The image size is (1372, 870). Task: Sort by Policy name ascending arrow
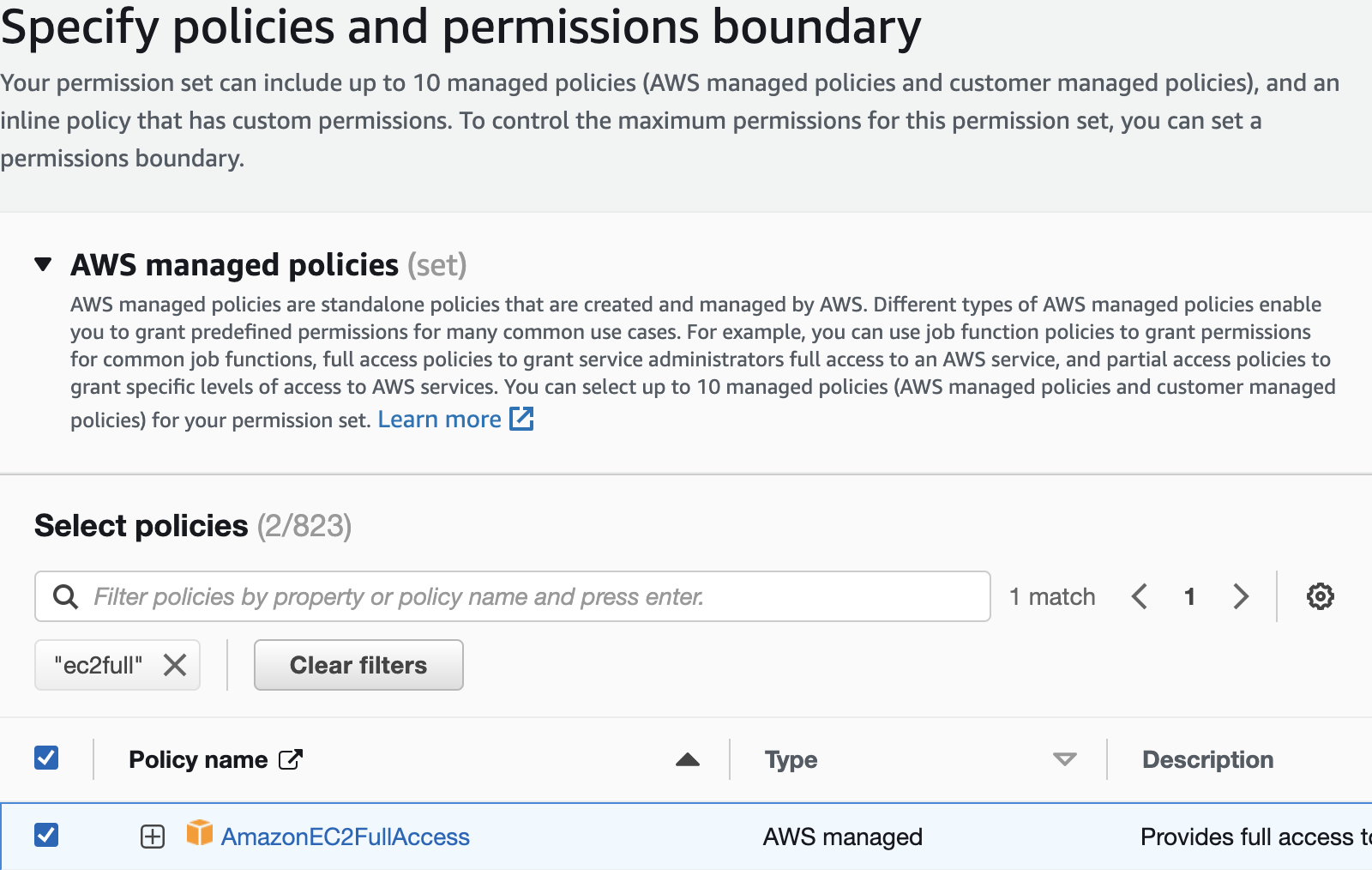[688, 759]
